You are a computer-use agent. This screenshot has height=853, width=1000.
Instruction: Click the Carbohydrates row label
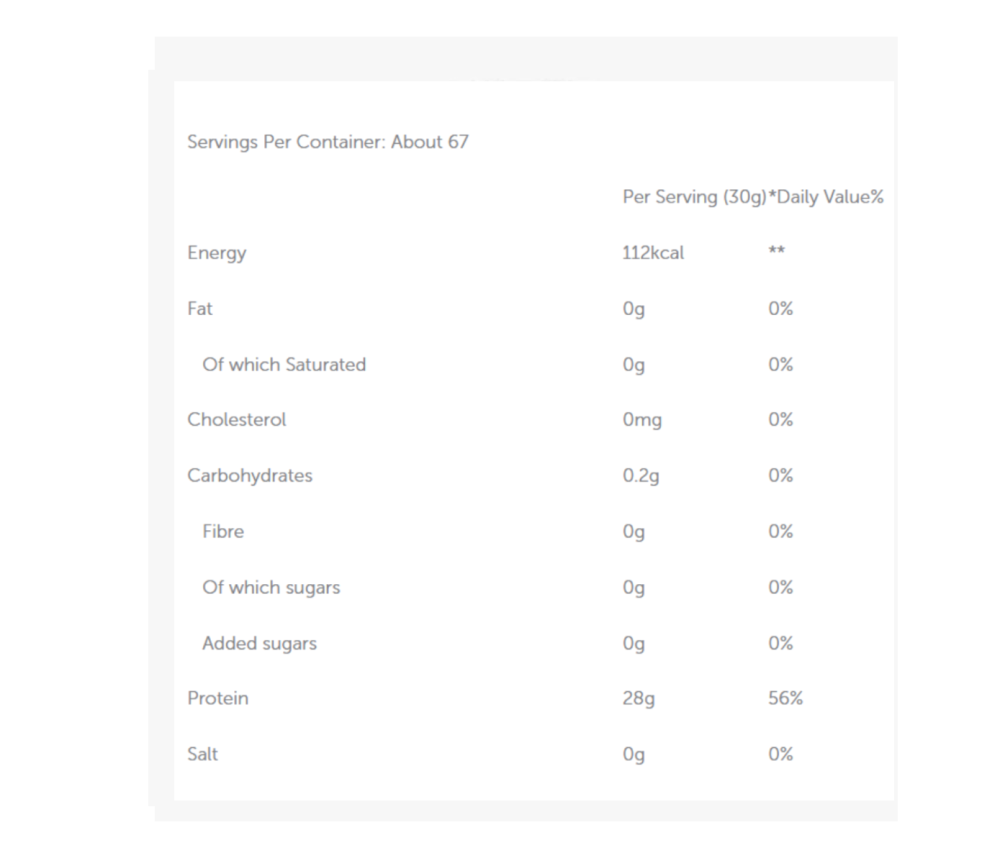click(x=249, y=476)
